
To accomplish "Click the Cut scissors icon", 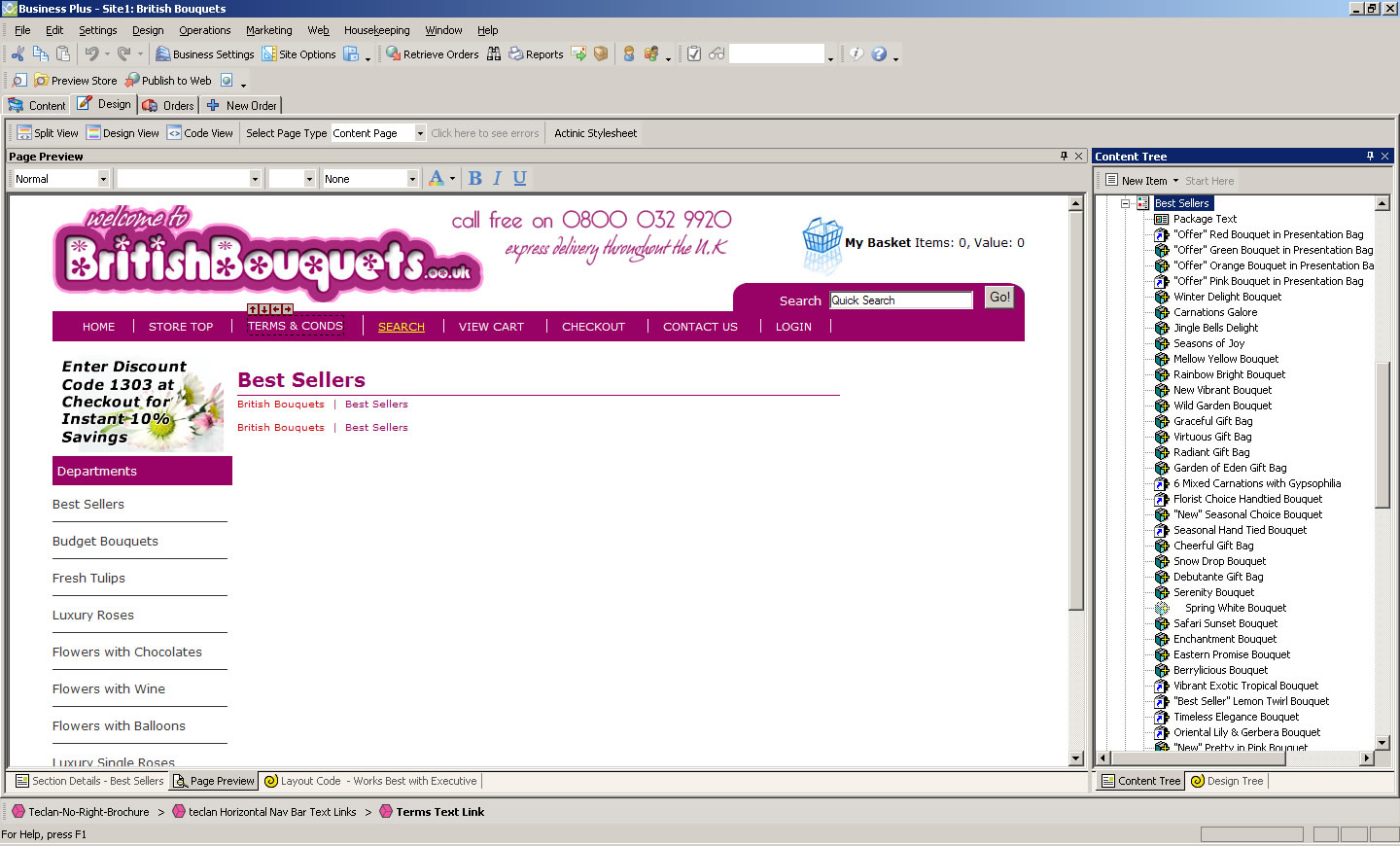I will 17,54.
